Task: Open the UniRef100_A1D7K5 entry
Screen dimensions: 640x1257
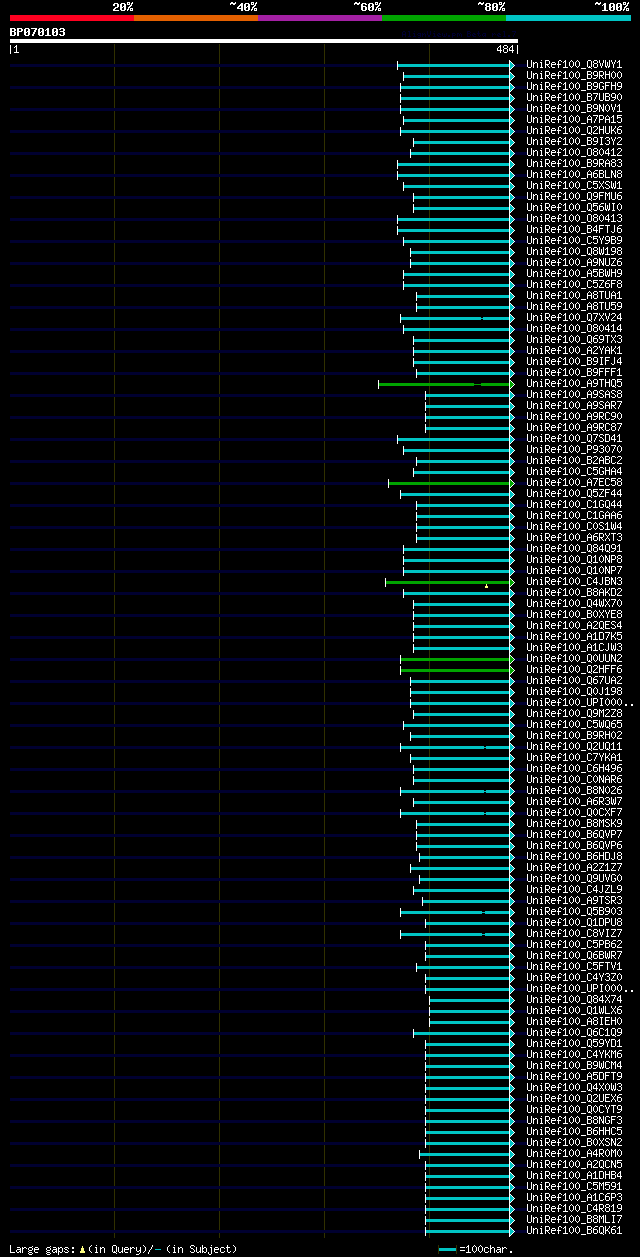Action: (574, 636)
